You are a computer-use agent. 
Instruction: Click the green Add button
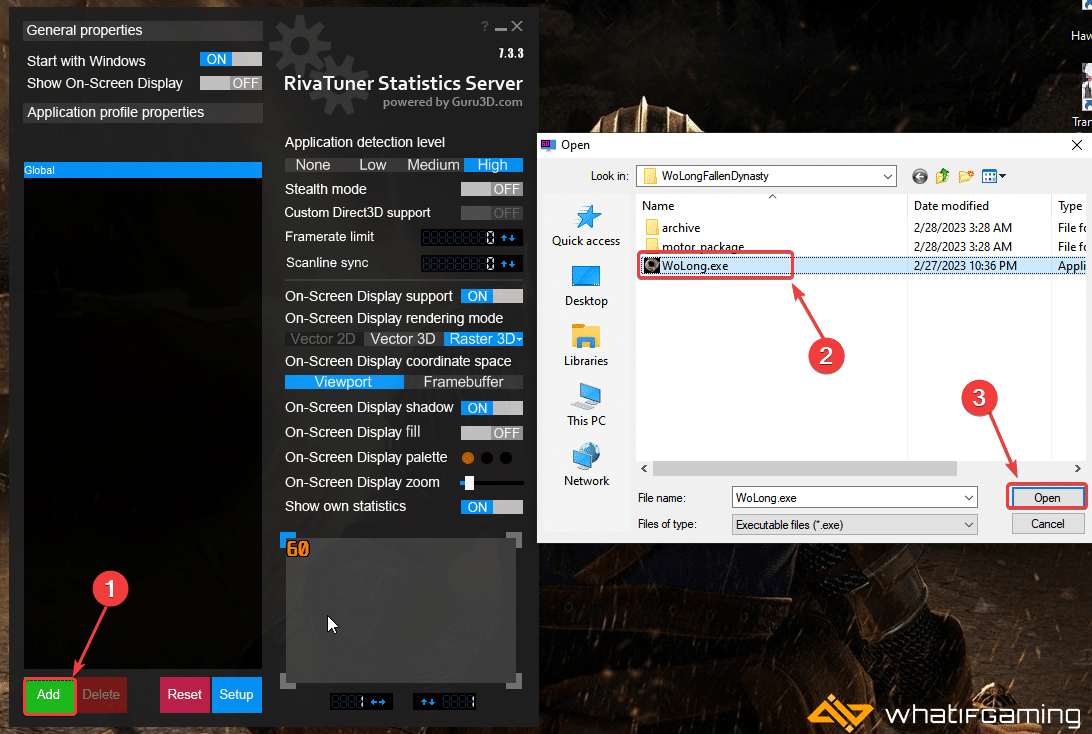point(49,695)
